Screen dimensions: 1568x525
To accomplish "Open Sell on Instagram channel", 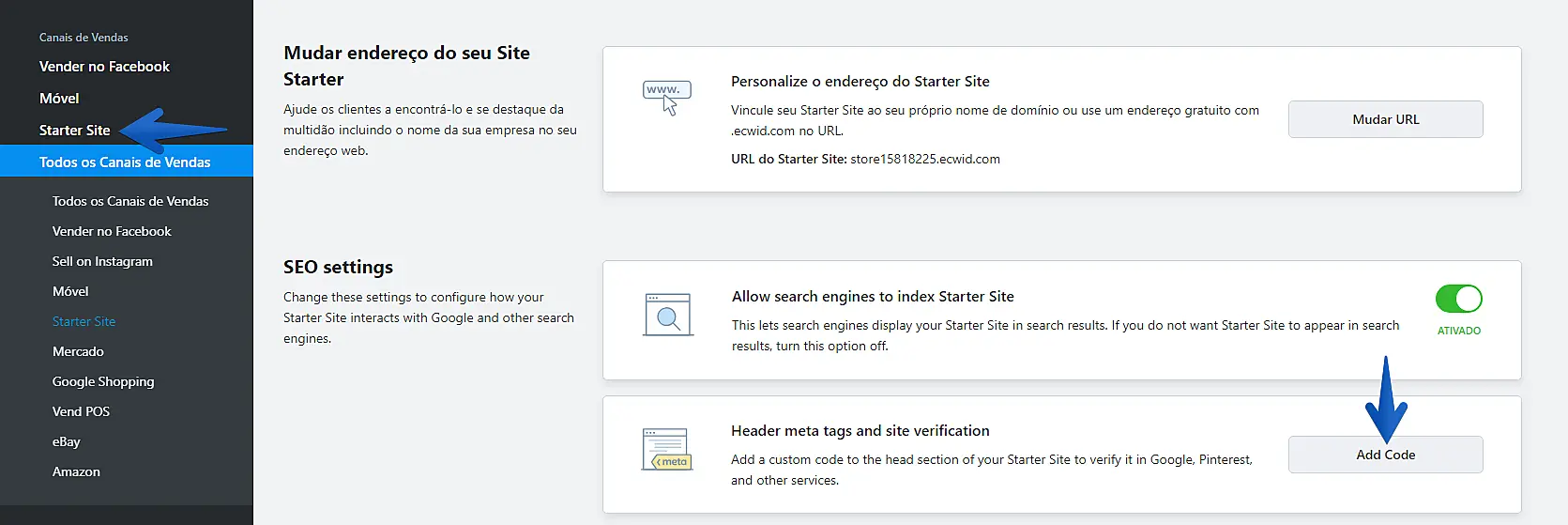I will tap(102, 261).
